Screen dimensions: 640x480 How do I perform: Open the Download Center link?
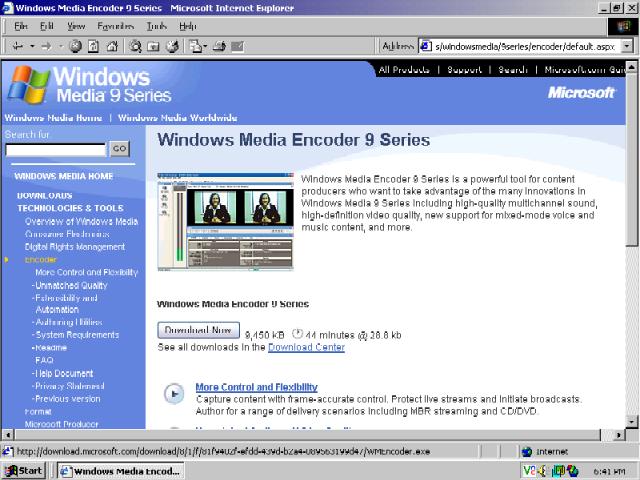point(307,347)
